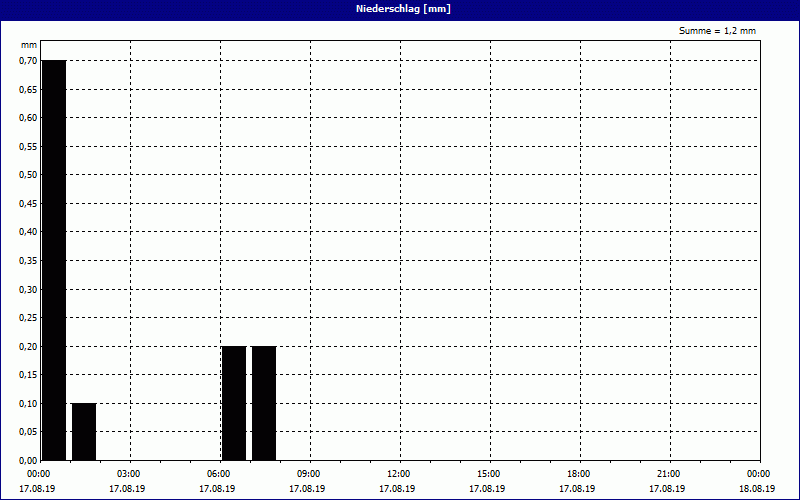Image resolution: width=800 pixels, height=500 pixels.
Task: Select the short bar reaching 0,10
Action: [84, 432]
